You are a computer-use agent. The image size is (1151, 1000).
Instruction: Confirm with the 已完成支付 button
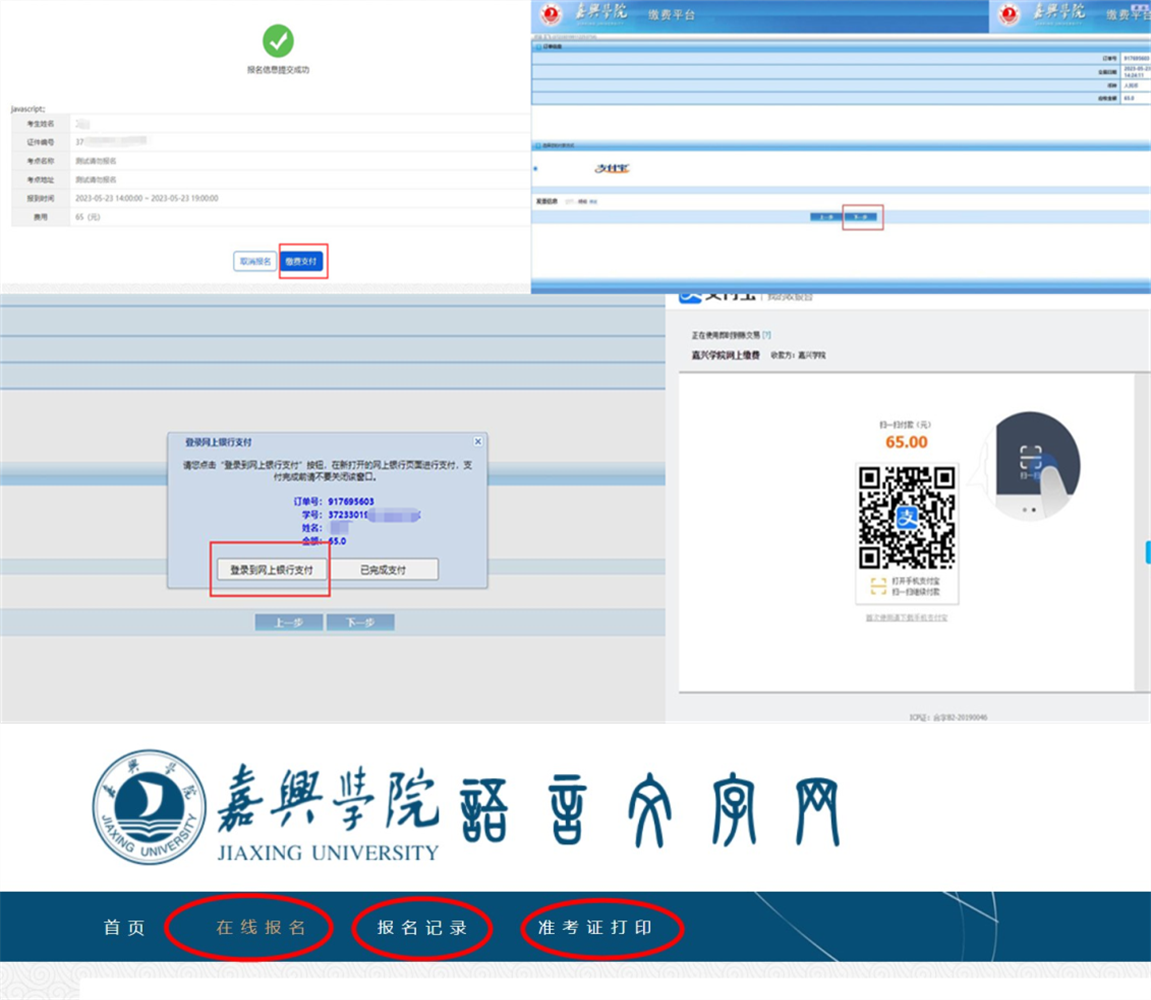click(x=383, y=569)
